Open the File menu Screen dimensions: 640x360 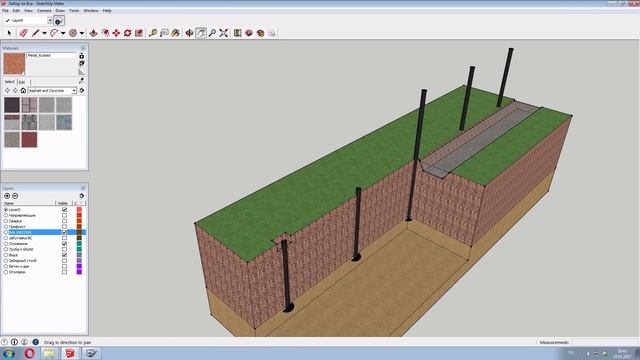(x=5, y=11)
